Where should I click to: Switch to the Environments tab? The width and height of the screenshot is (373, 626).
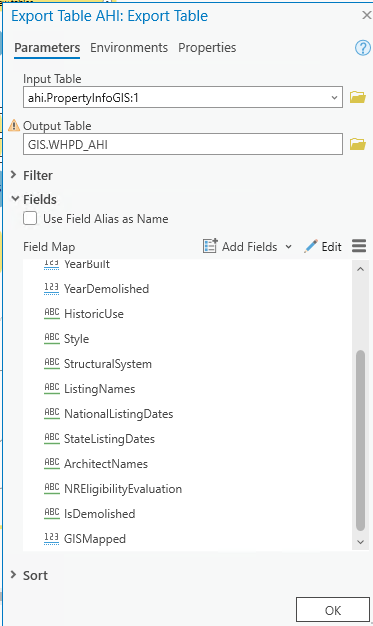click(129, 48)
